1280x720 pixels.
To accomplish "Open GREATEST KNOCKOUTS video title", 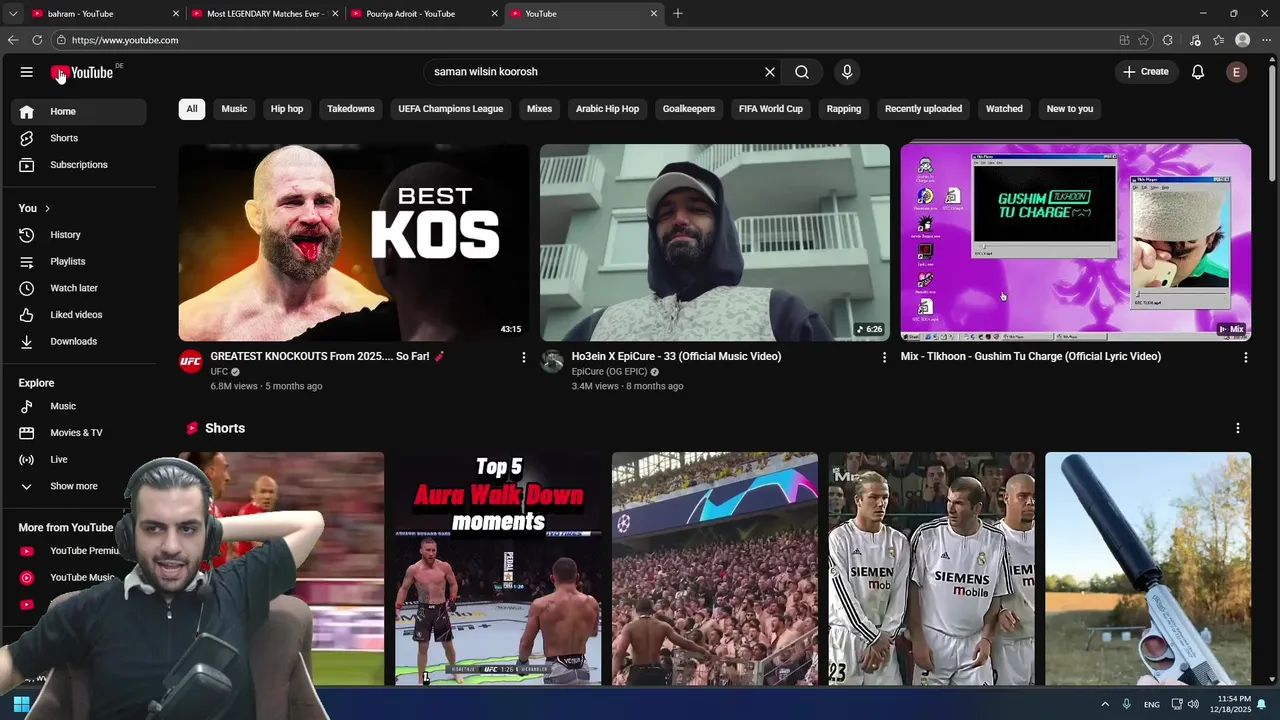I will (327, 356).
